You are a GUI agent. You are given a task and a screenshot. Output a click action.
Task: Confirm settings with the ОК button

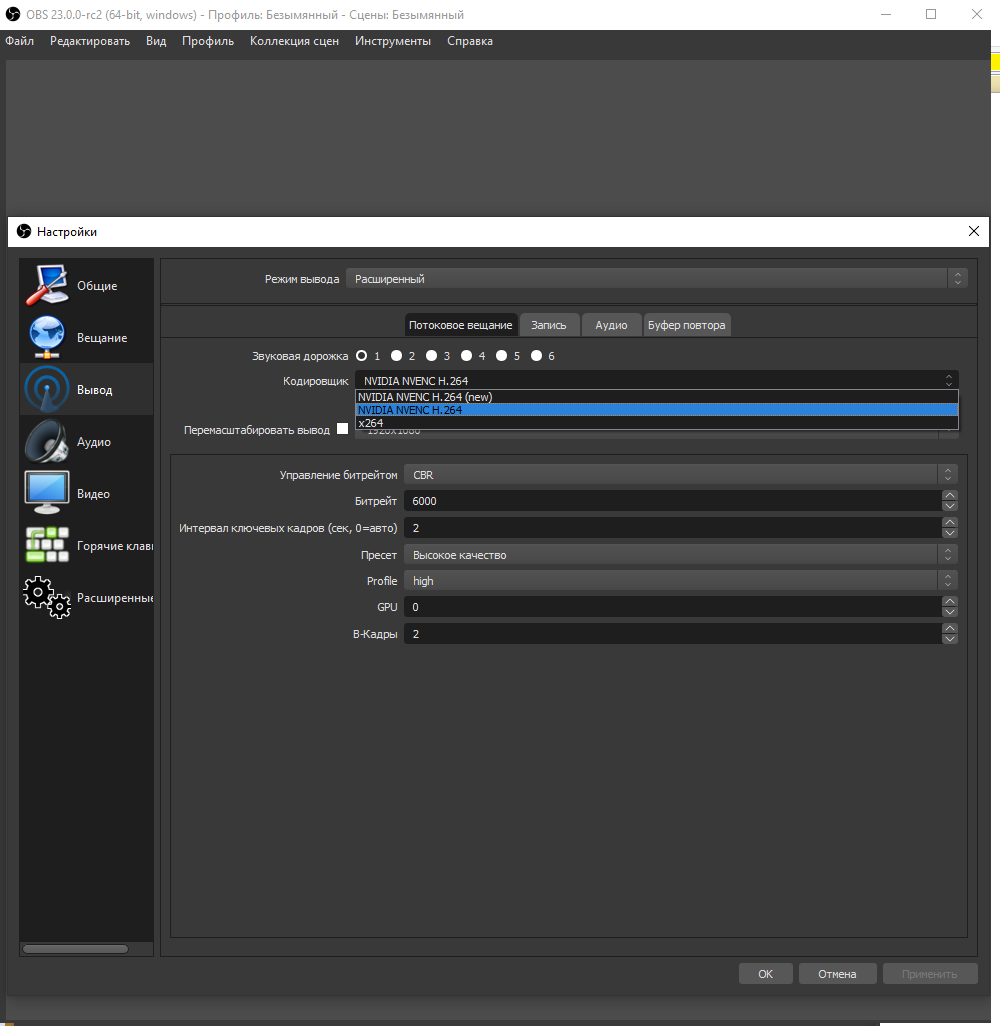coord(766,974)
